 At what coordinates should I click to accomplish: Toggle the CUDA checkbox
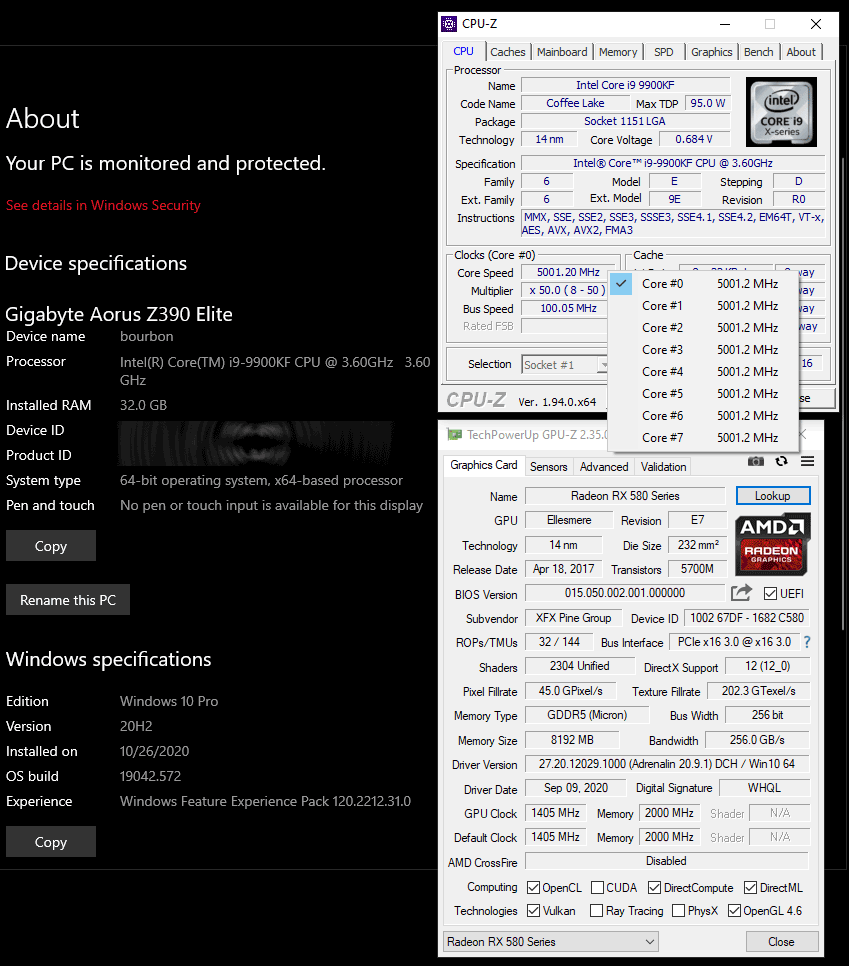pos(597,888)
